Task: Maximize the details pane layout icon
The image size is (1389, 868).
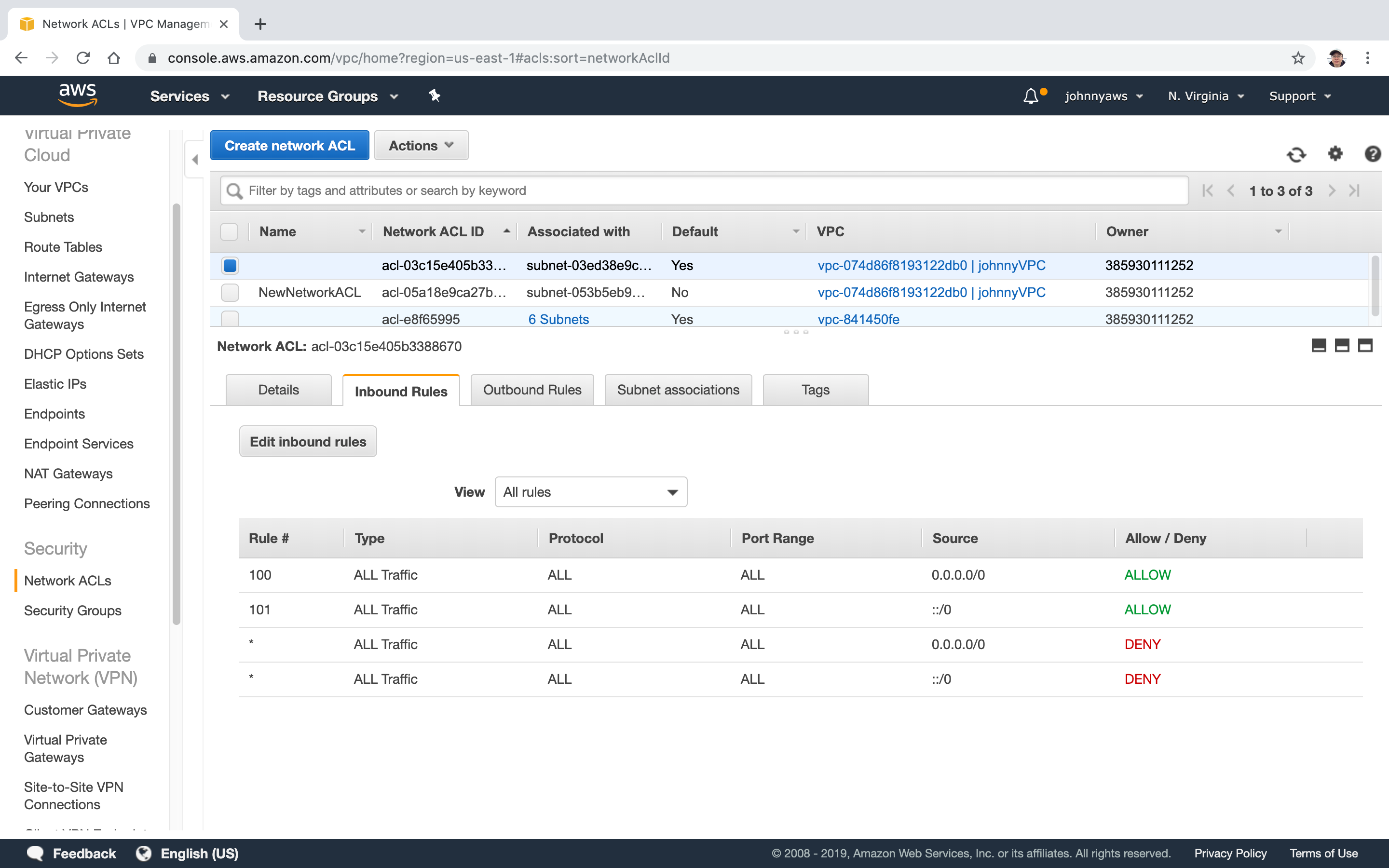Action: tap(1365, 345)
